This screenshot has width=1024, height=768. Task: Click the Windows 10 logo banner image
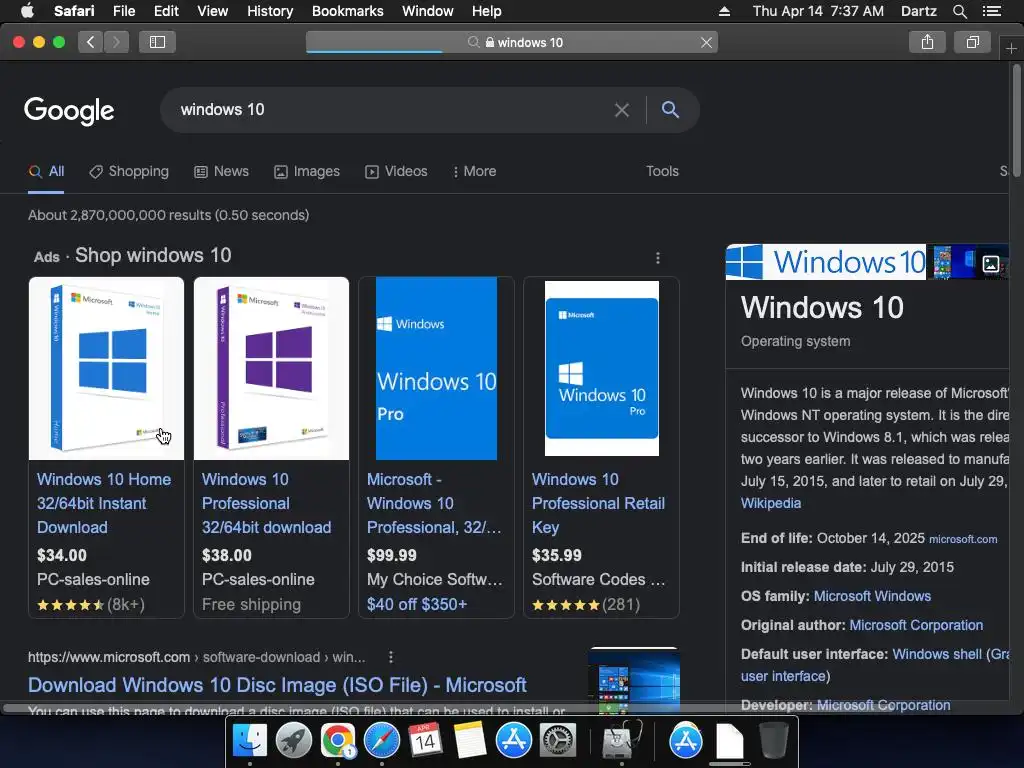tap(825, 262)
